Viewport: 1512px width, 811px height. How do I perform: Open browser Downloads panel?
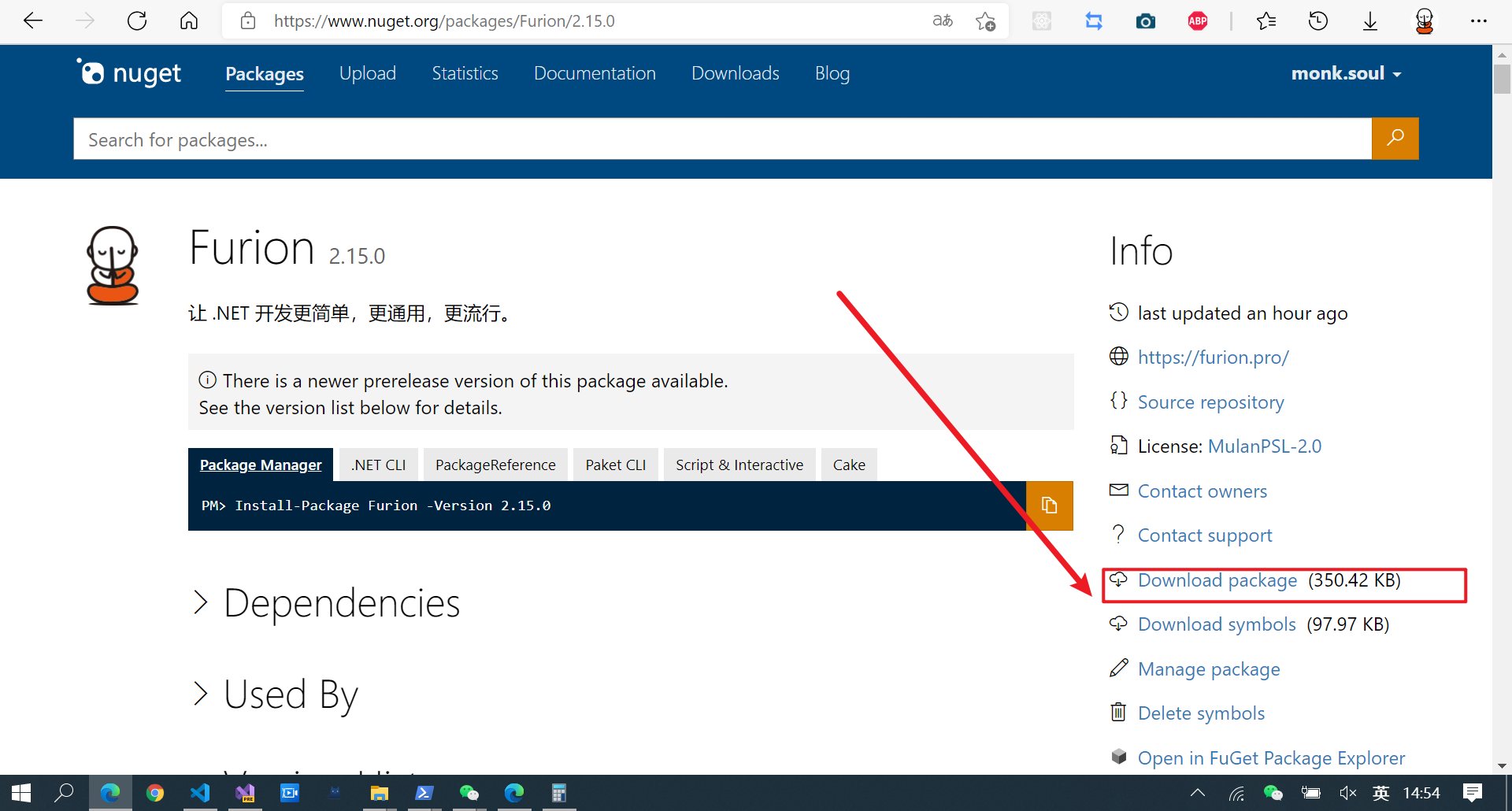[1370, 21]
